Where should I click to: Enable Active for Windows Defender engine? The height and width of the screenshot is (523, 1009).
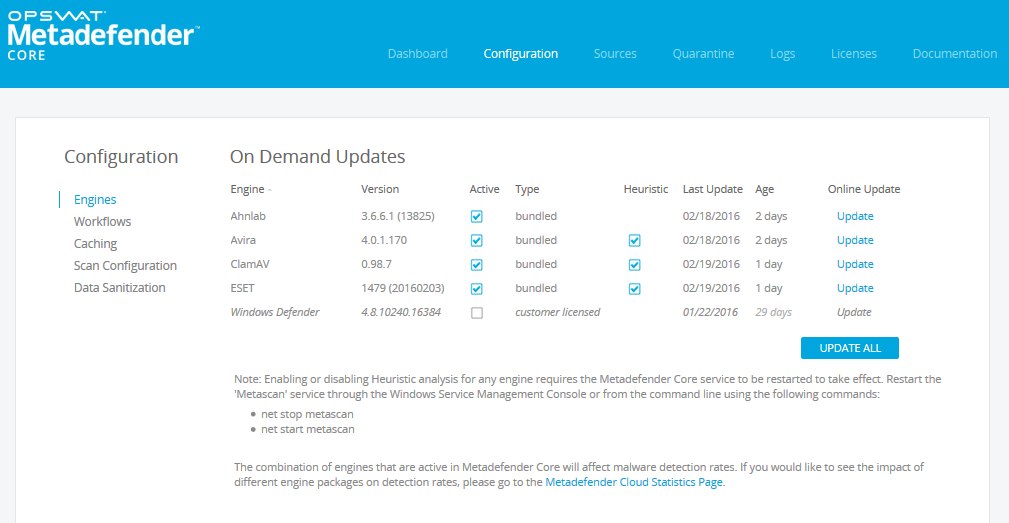[476, 313]
